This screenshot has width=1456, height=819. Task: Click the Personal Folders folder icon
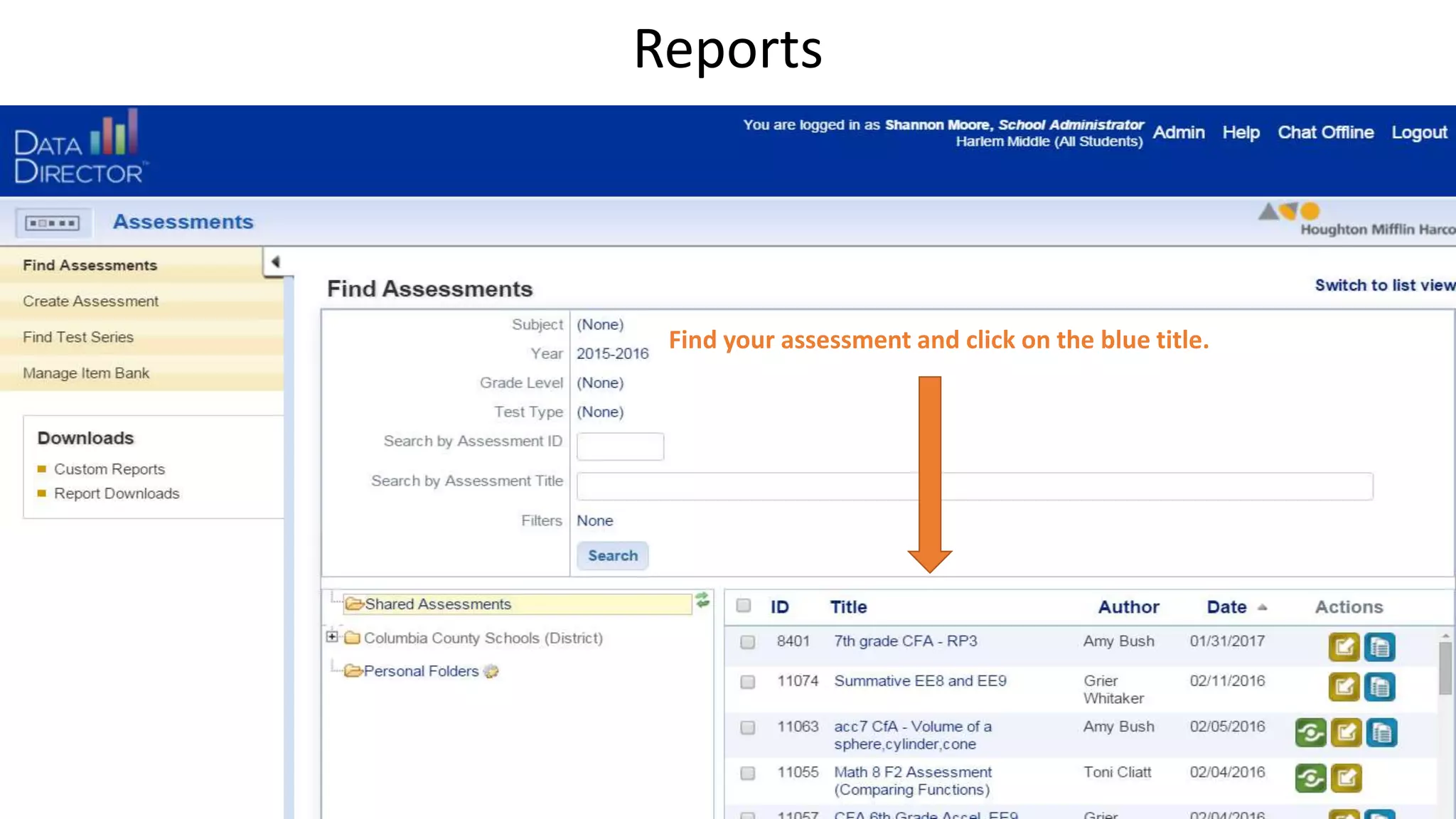point(353,671)
